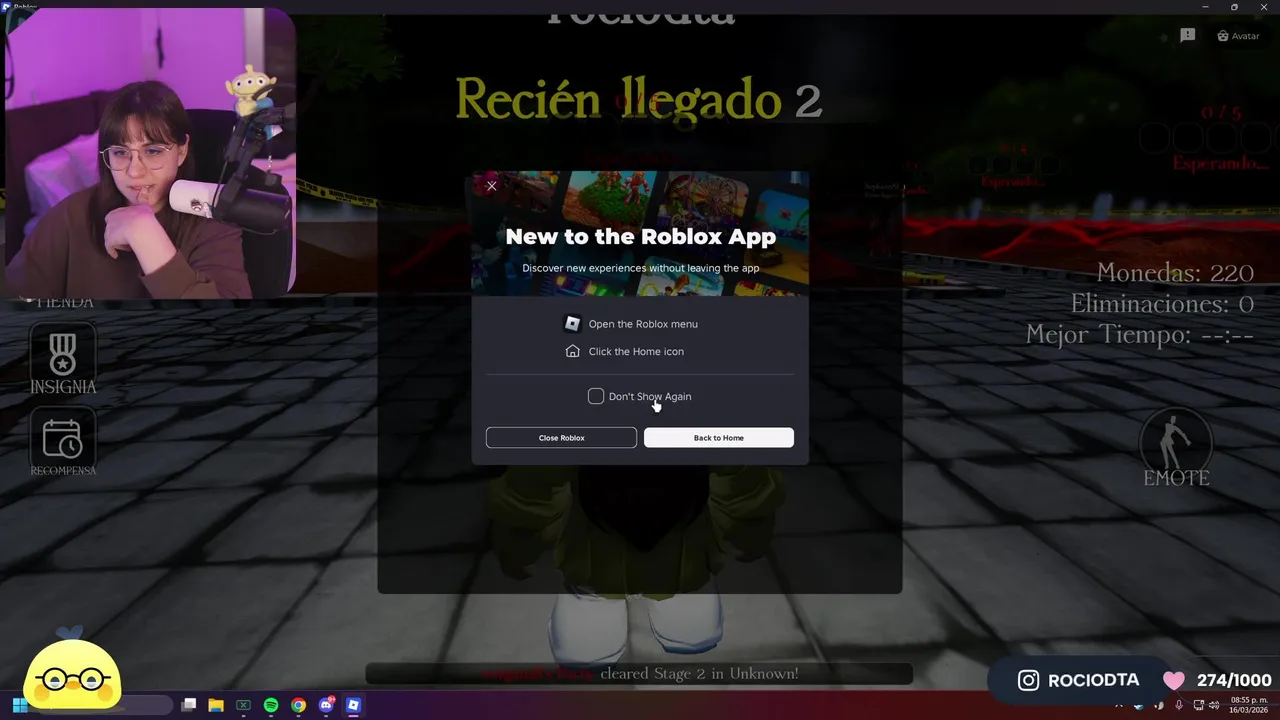Open the chat bubble icon at top right
This screenshot has height=720, width=1280.
(x=1188, y=36)
